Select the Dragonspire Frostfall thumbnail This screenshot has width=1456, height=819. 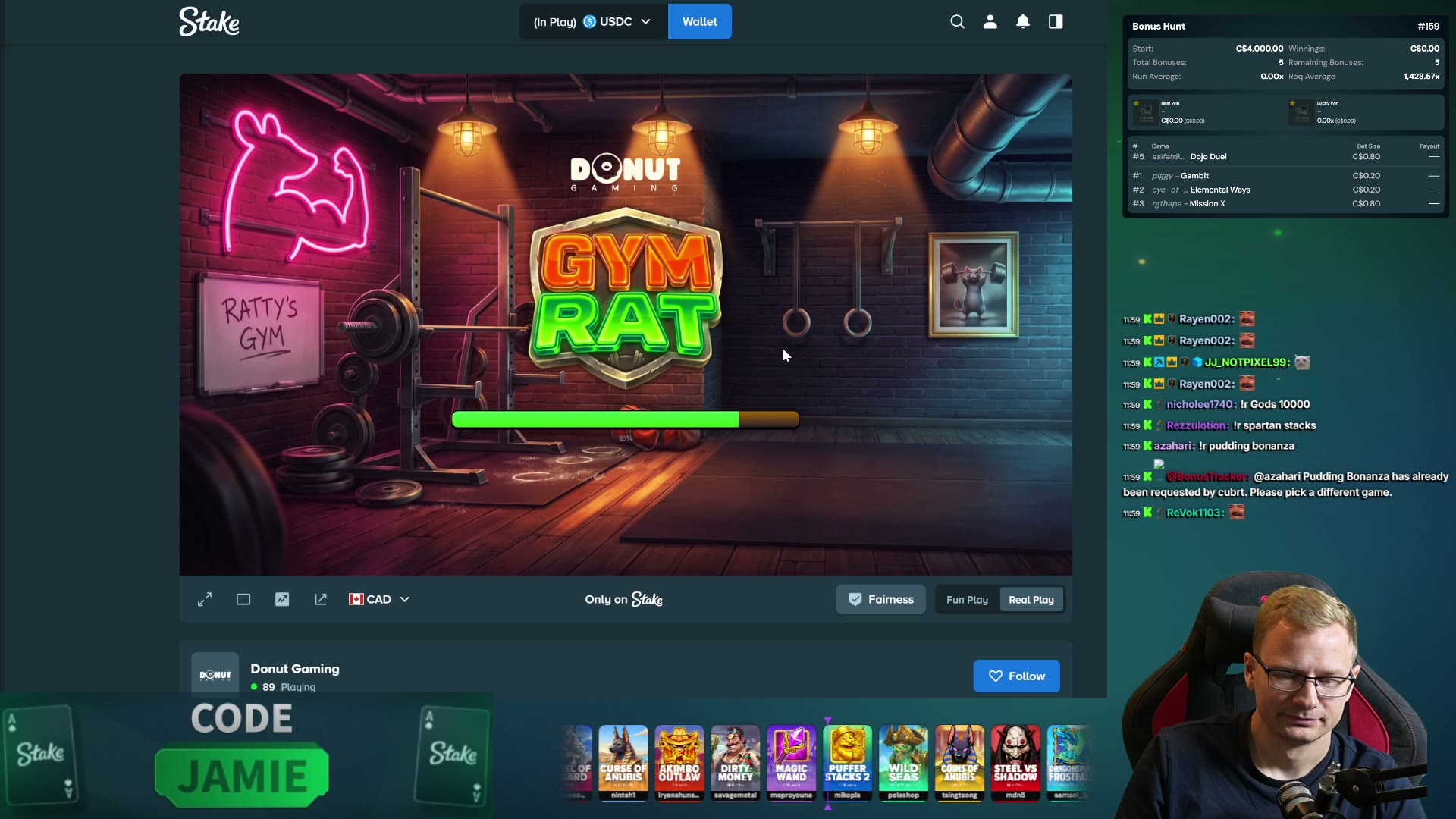pyautogui.click(x=1069, y=763)
